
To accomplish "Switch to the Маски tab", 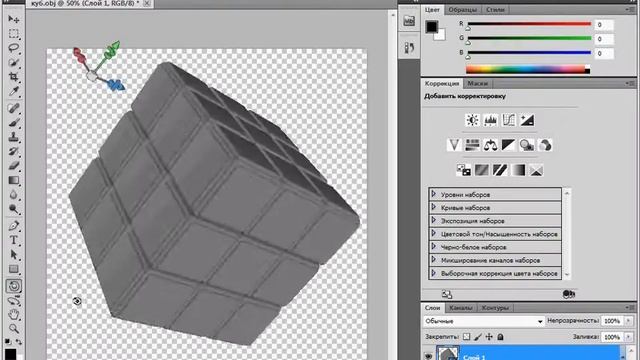I will pos(477,83).
